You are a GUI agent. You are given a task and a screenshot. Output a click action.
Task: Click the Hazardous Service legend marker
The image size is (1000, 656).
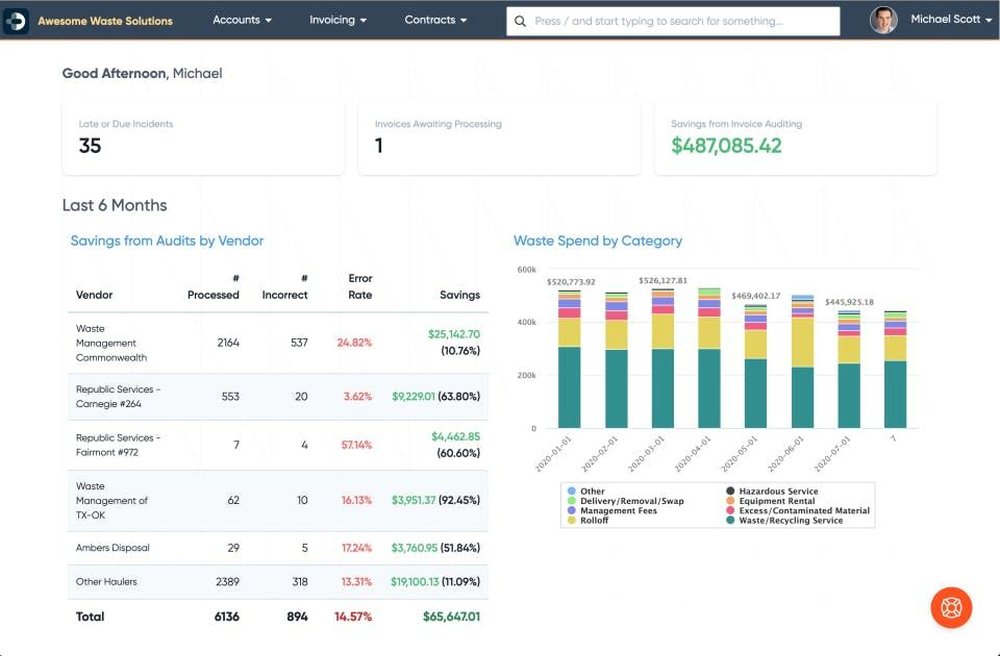point(731,492)
